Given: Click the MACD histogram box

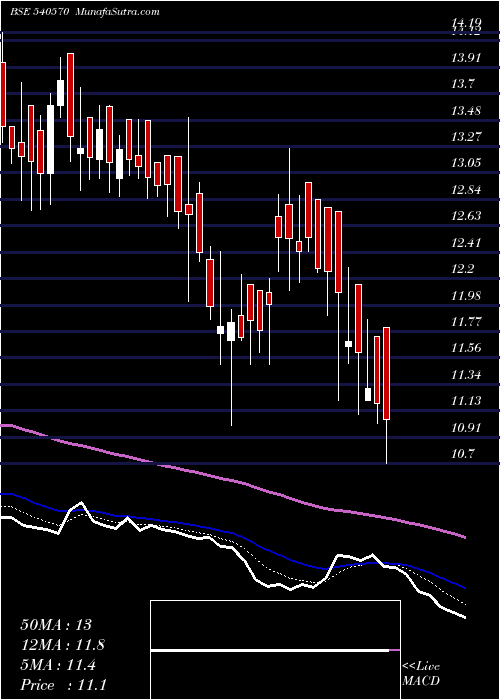Looking at the screenshot, I should pos(275,650).
